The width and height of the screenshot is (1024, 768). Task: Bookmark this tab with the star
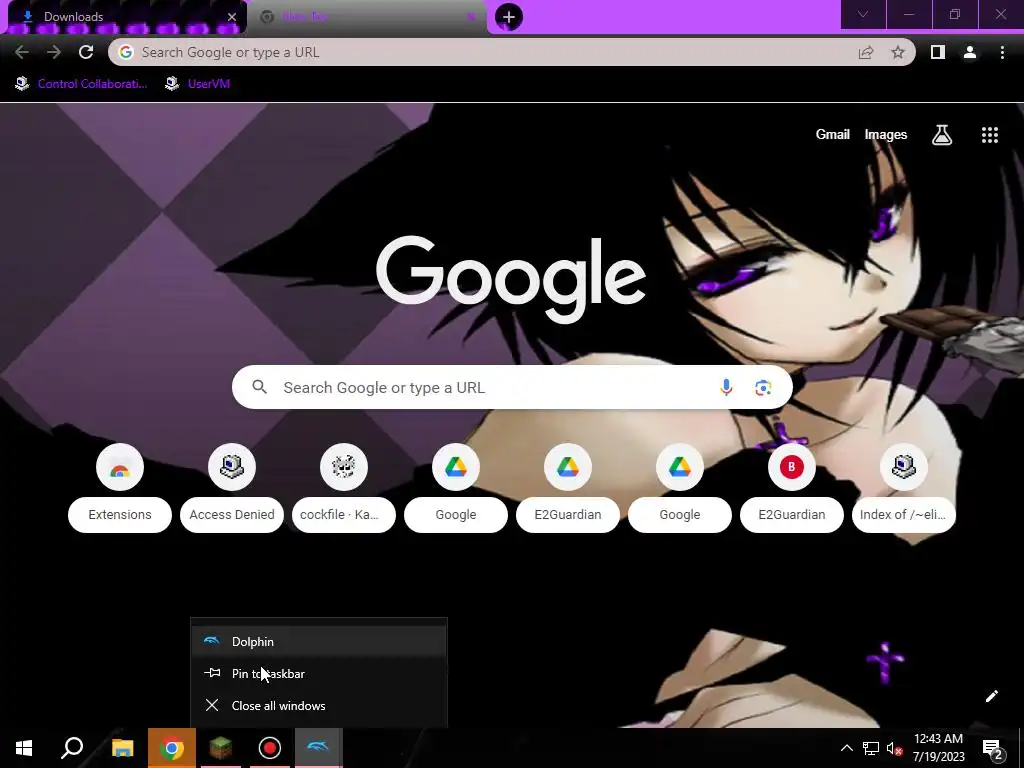coord(898,52)
